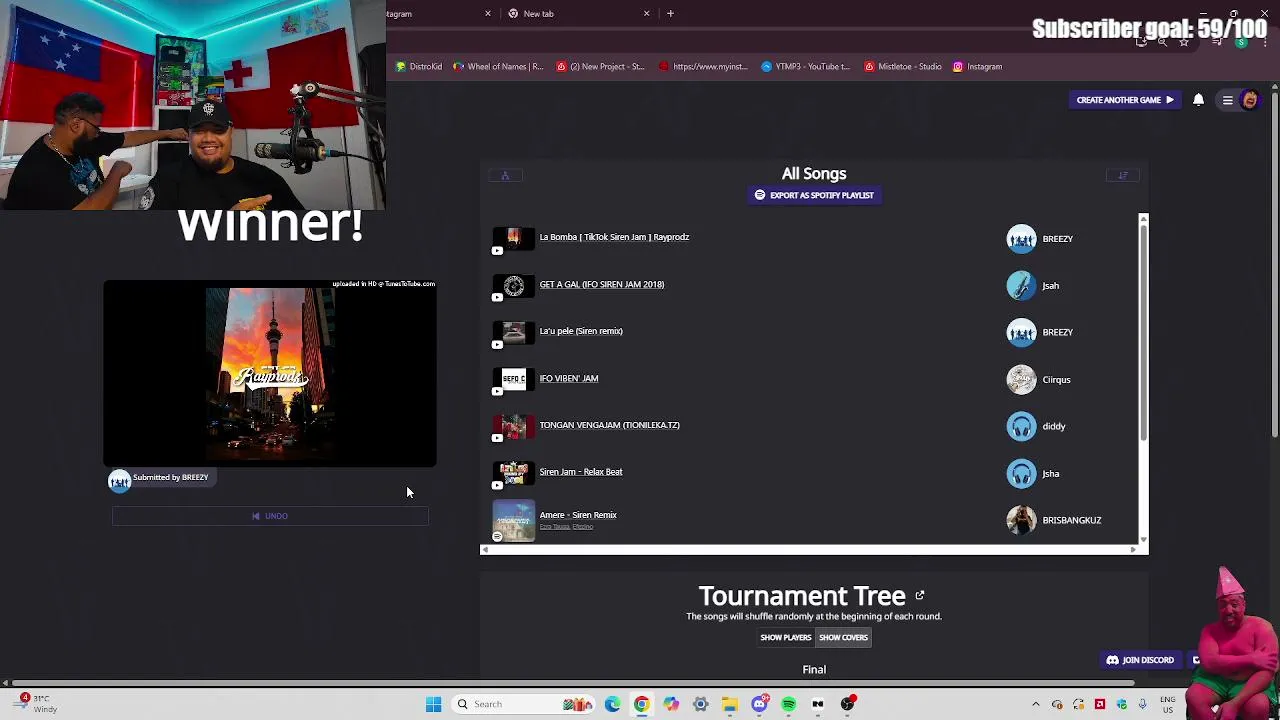Open the hamburger menu next to avatar

[1227, 100]
